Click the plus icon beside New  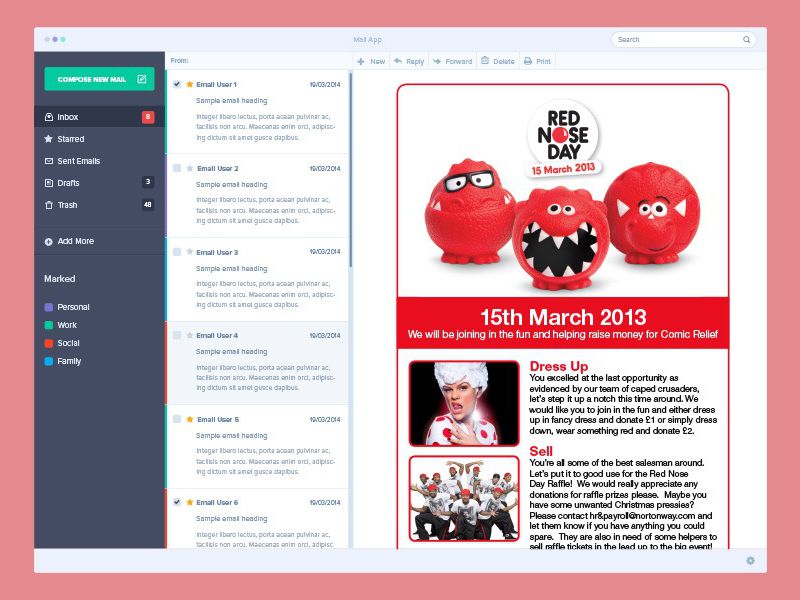pos(361,61)
